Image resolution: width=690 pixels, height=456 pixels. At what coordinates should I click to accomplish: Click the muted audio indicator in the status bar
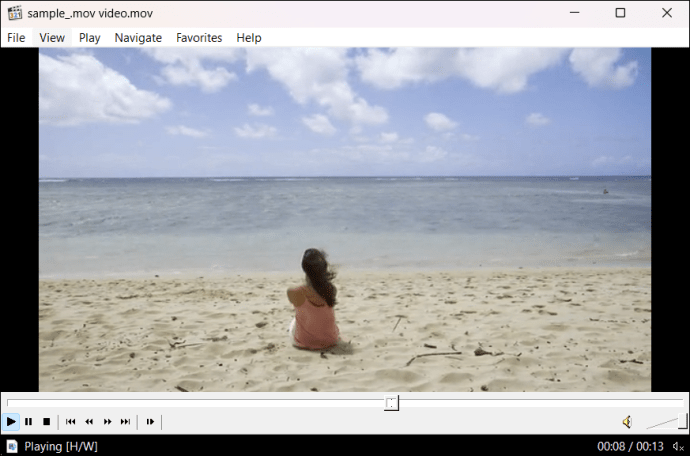click(678, 447)
